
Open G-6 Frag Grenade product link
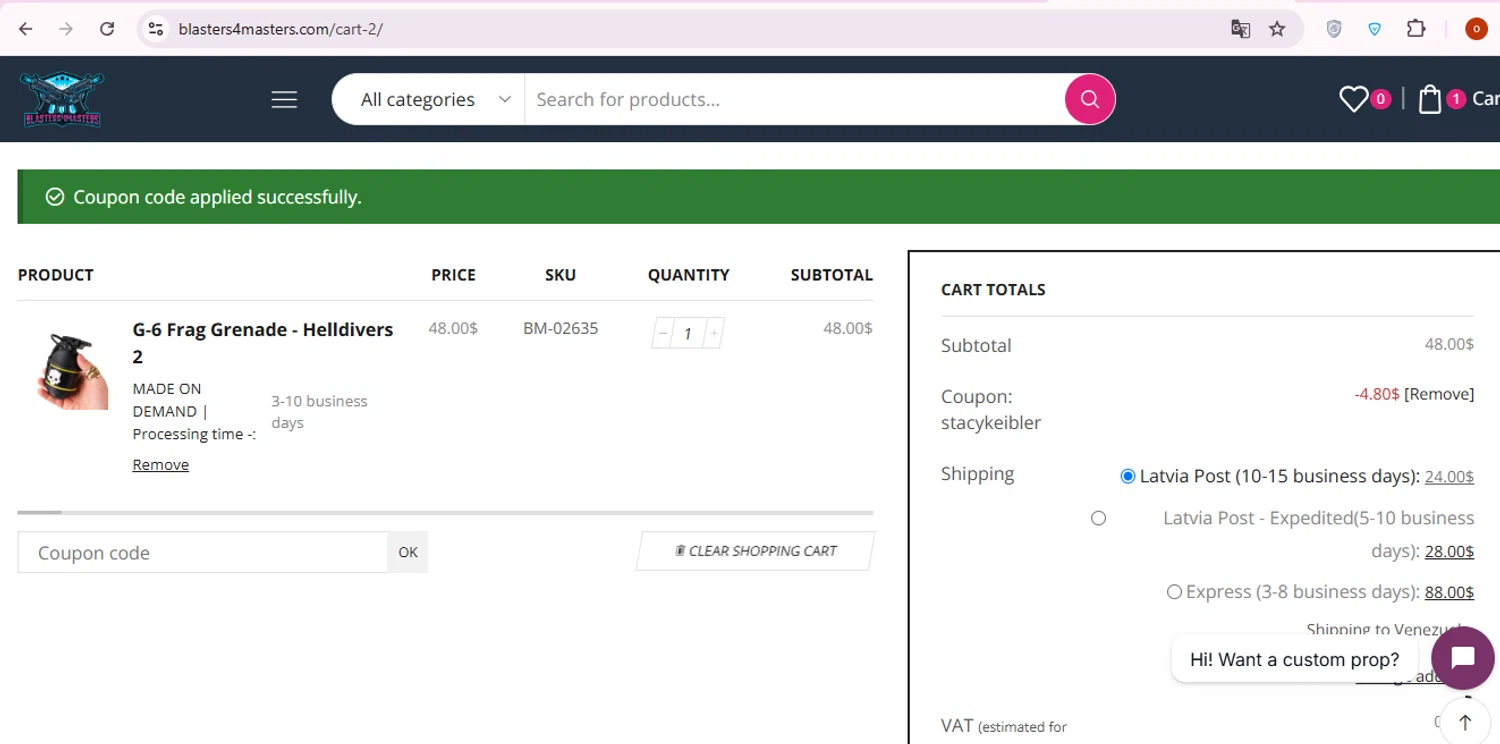262,342
